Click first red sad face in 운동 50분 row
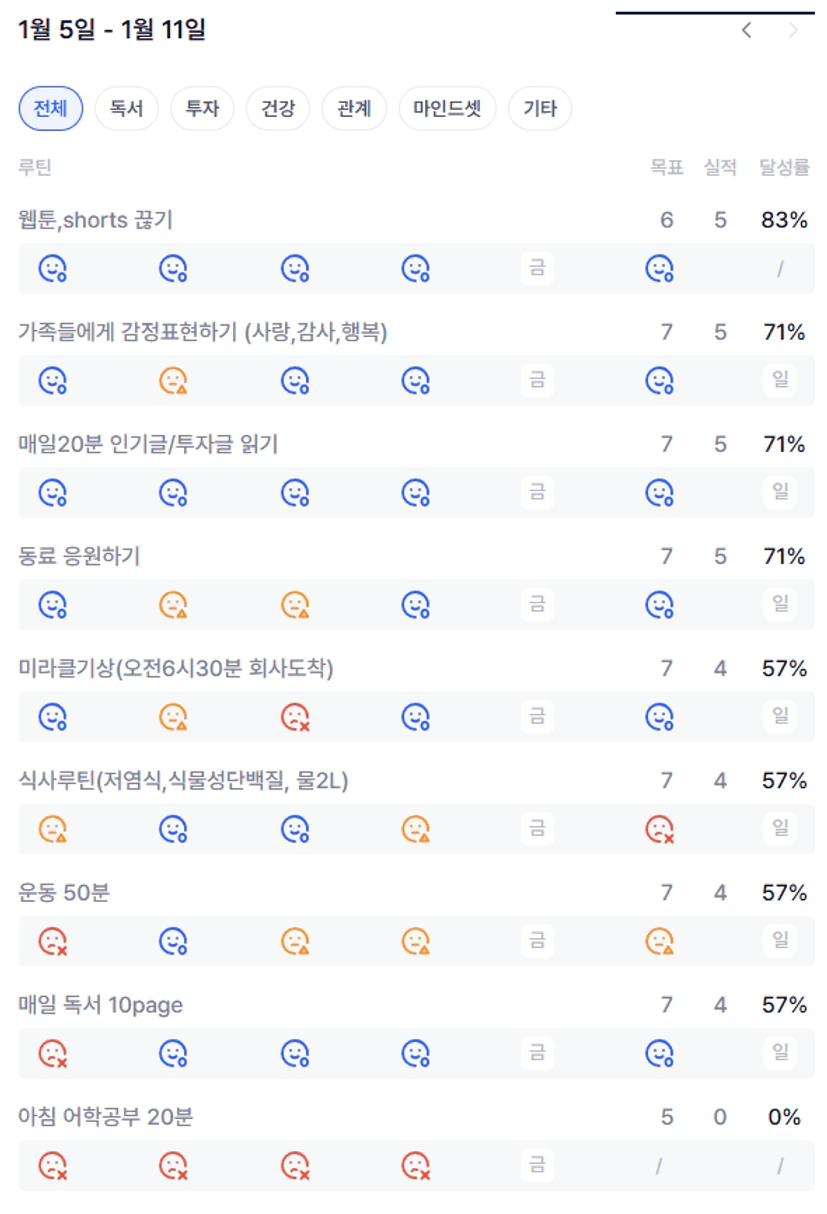Screen dimensions: 827x1214 click(52, 940)
